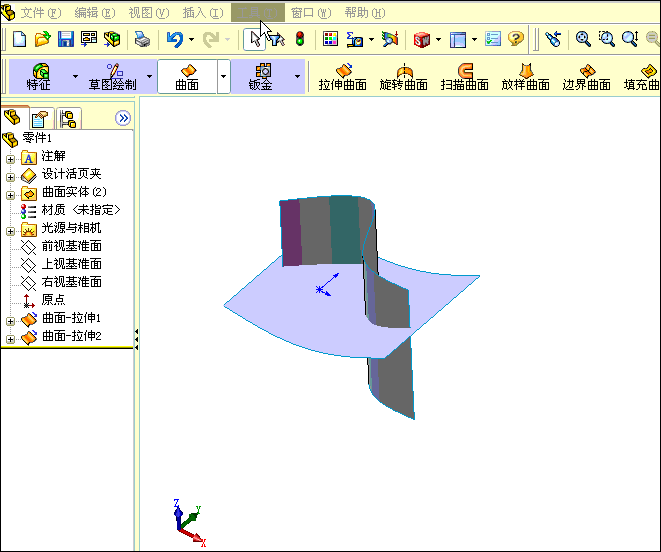
Task: Click the Previous View icon
Action: pos(553,39)
